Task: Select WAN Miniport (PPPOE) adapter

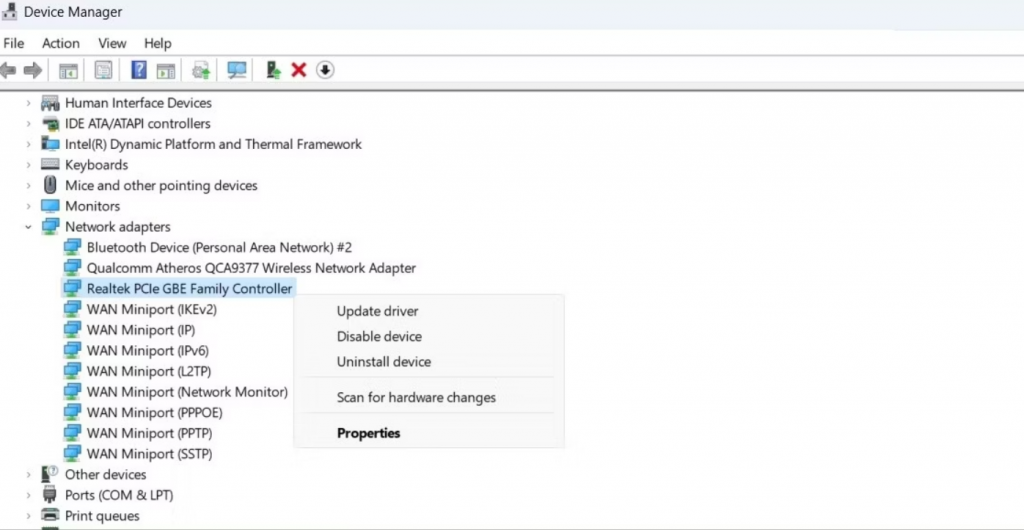Action: [x=154, y=412]
